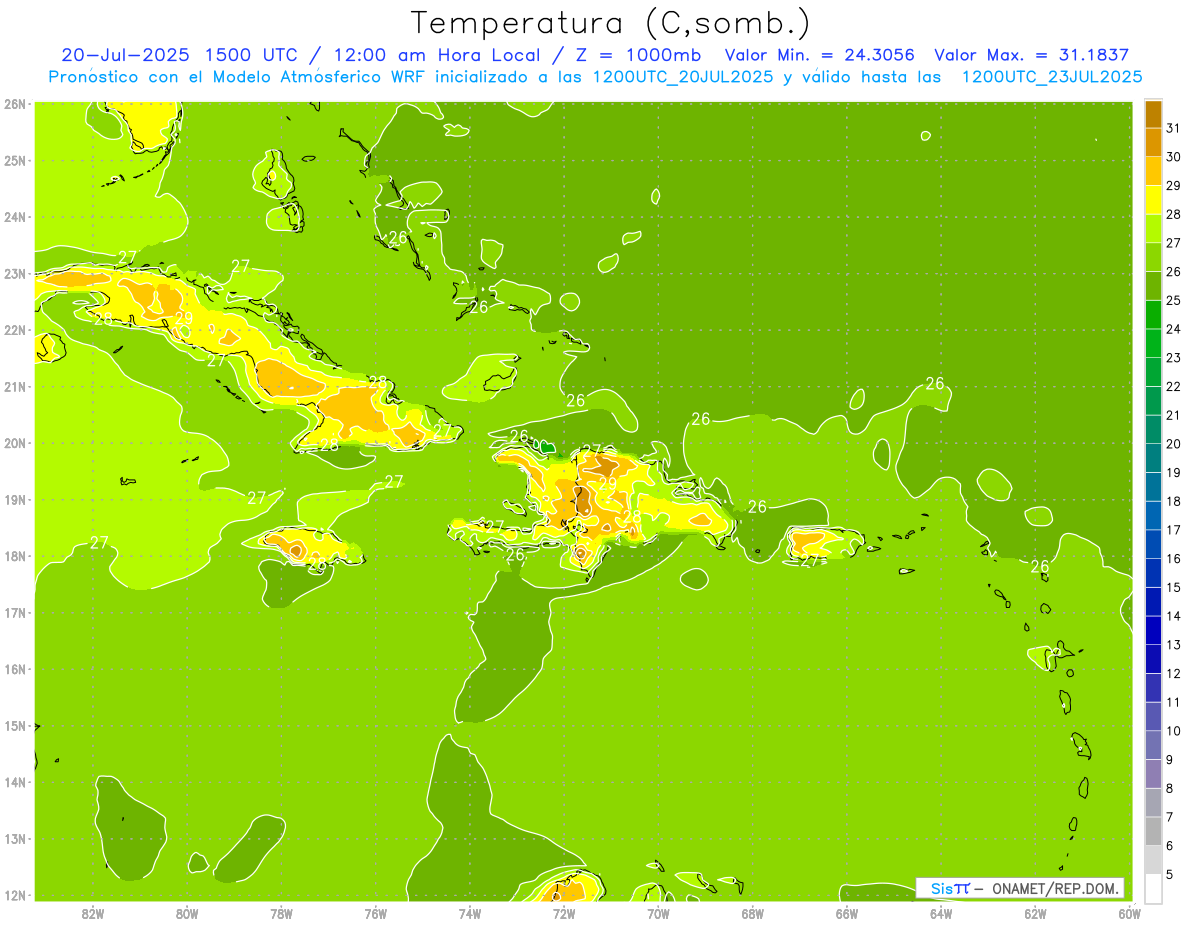Click the '24N' latitude axis label
Screen dimensions: 1200x927
click(x=15, y=217)
